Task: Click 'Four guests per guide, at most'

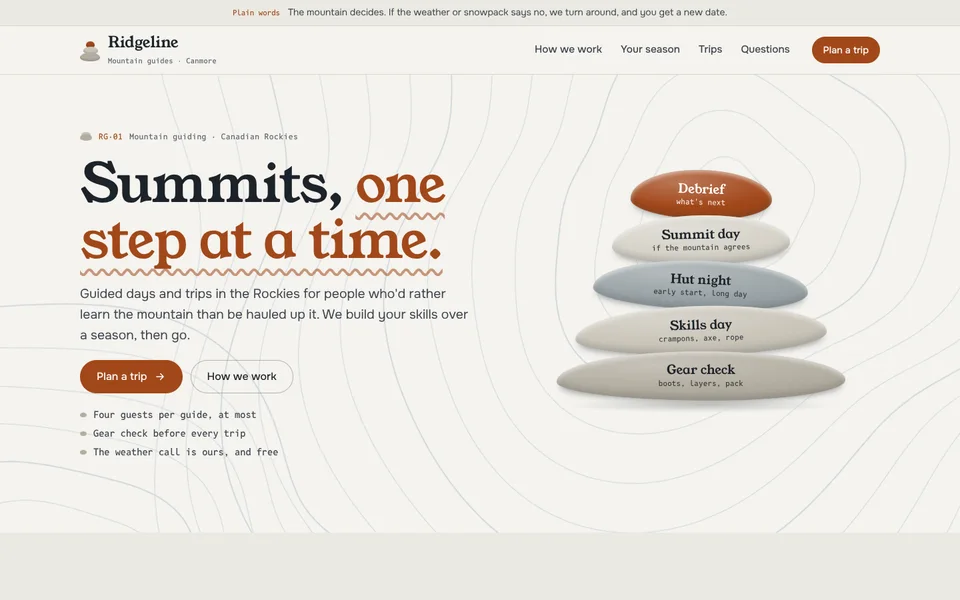Action: (174, 414)
